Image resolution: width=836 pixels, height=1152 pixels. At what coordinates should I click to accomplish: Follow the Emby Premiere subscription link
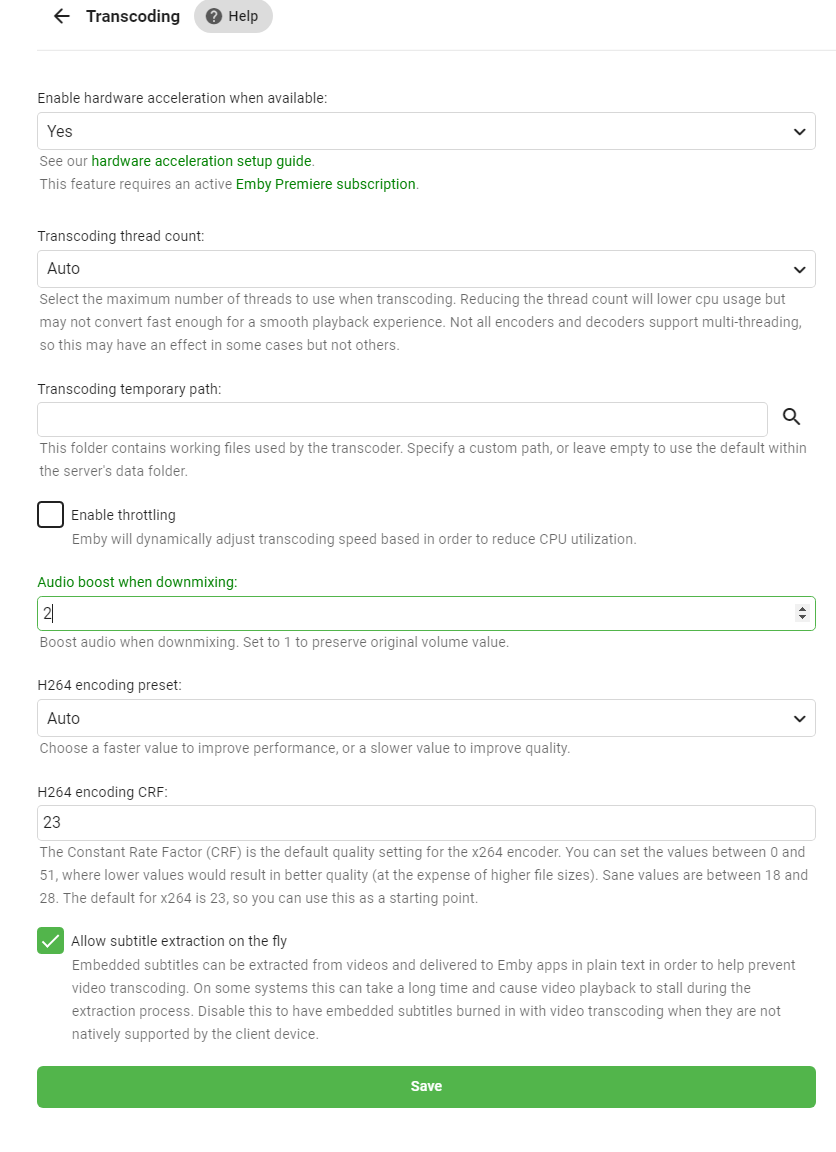[325, 184]
